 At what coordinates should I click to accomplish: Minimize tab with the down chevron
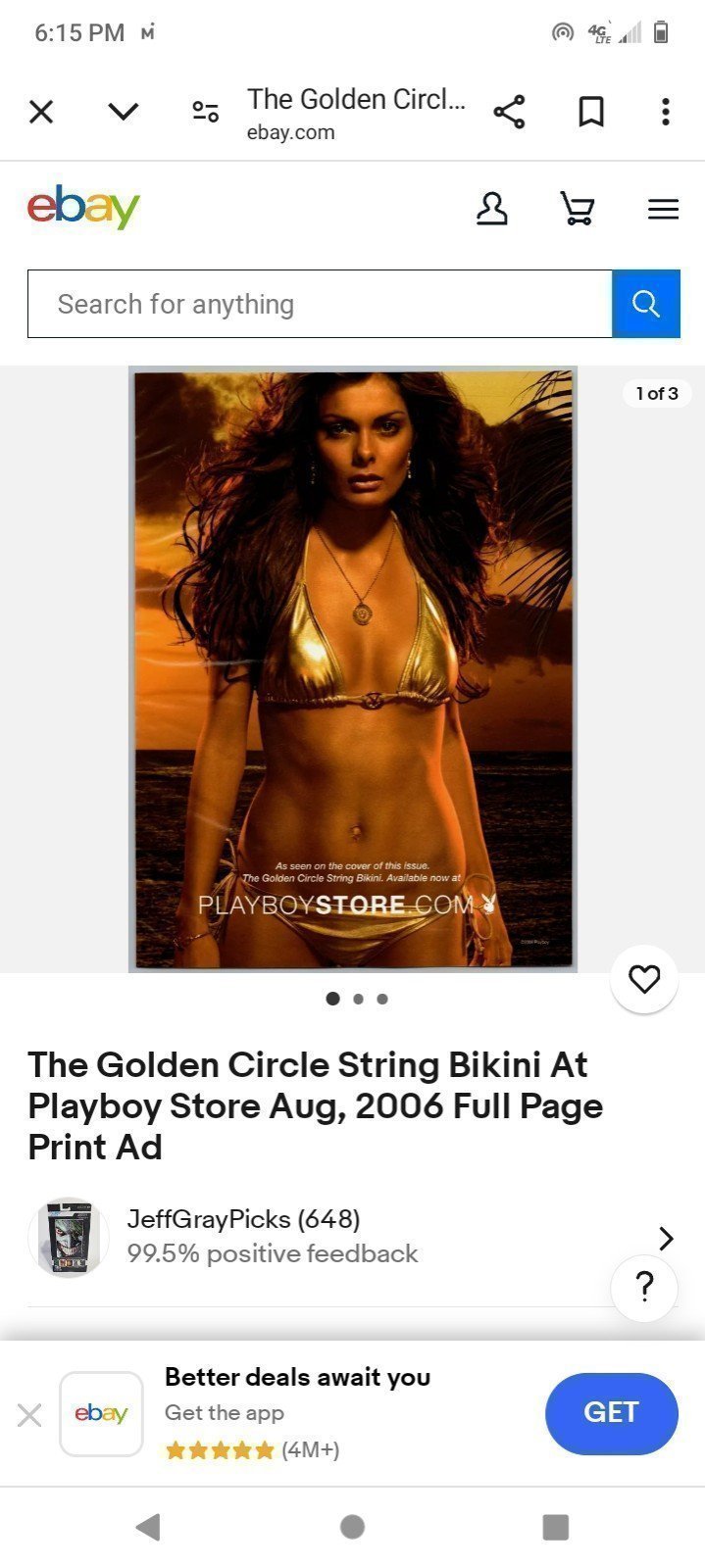coord(124,112)
